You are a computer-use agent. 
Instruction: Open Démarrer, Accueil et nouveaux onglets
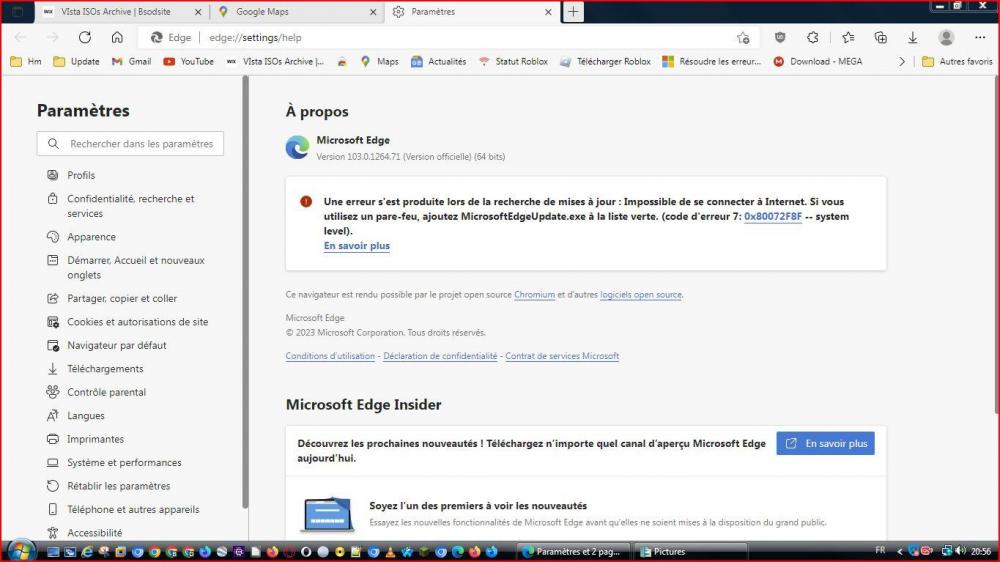136,267
